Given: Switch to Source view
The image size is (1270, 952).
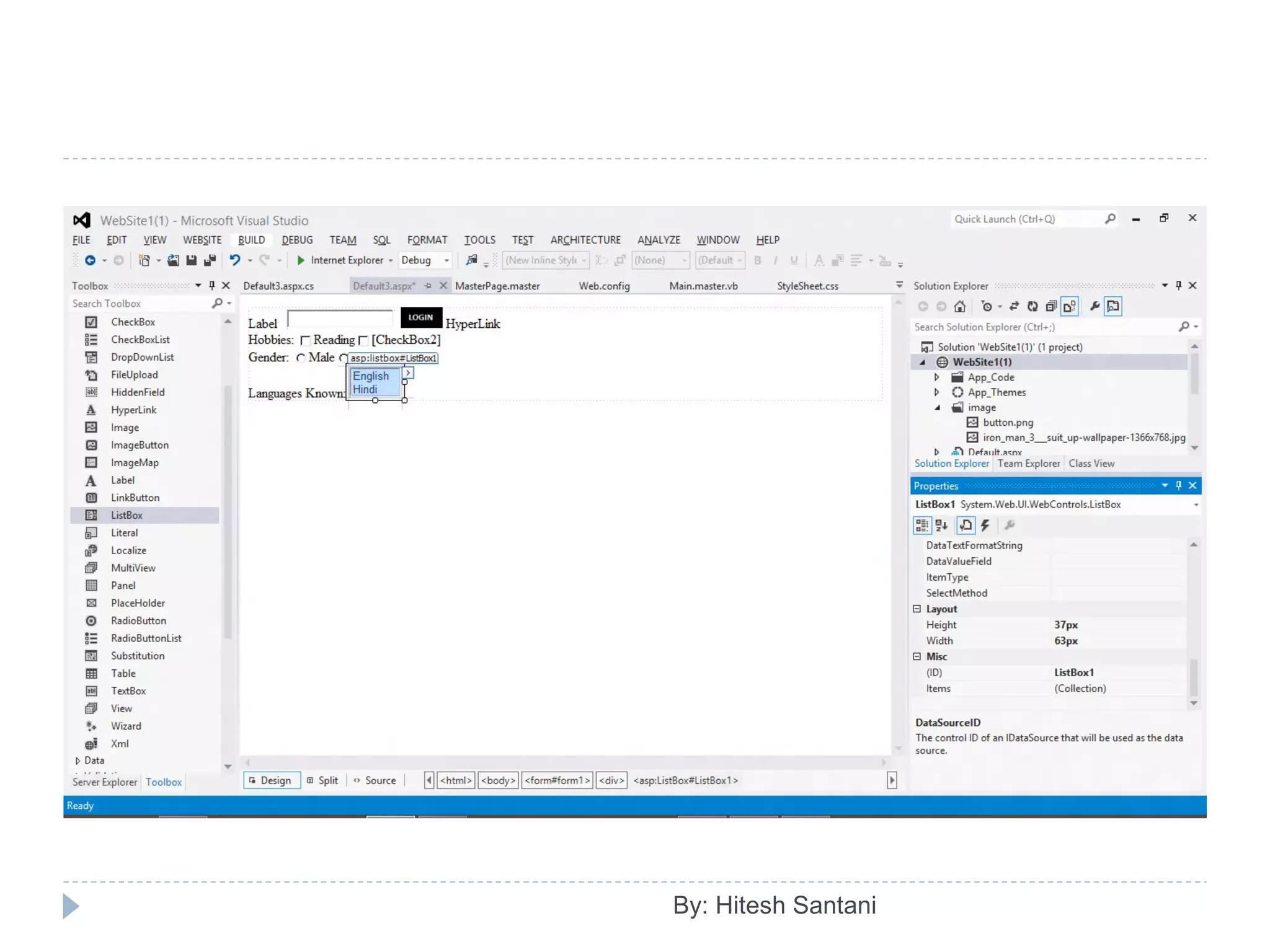Looking at the screenshot, I should click(x=380, y=780).
